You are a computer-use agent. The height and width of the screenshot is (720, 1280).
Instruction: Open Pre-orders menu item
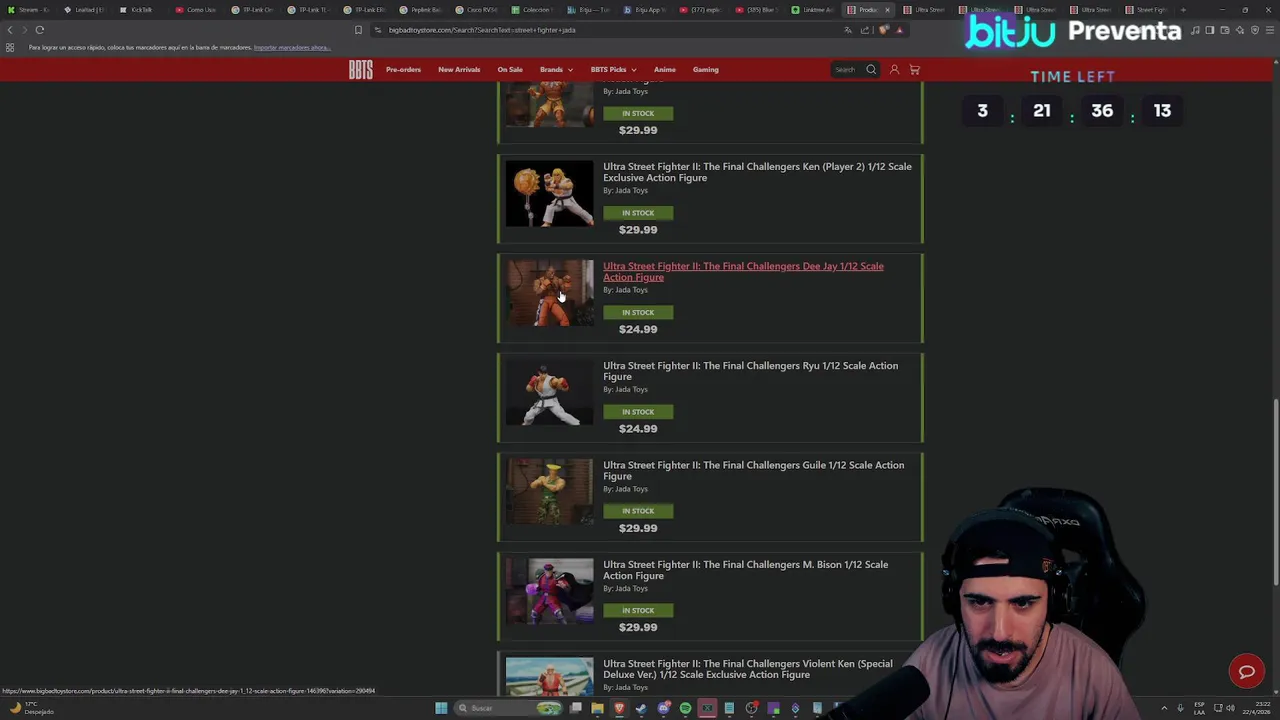point(403,70)
